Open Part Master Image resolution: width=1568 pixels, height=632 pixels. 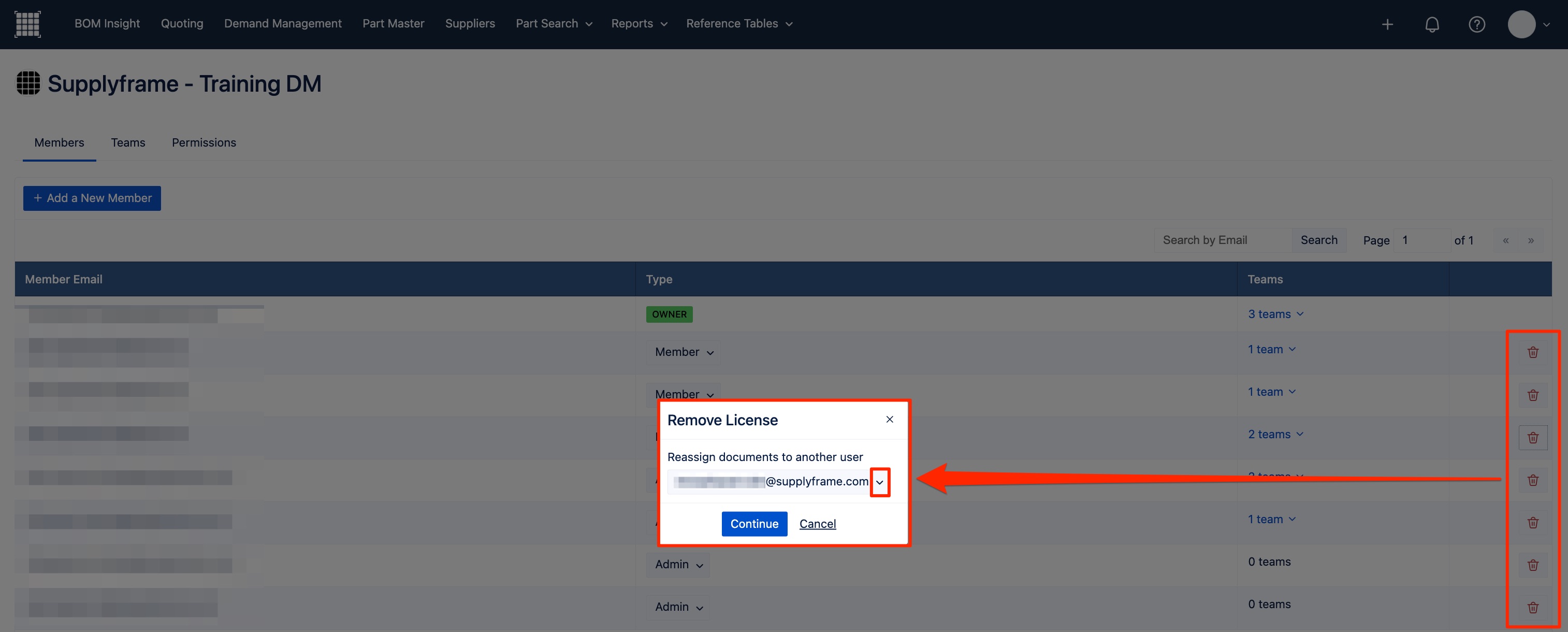pos(393,24)
